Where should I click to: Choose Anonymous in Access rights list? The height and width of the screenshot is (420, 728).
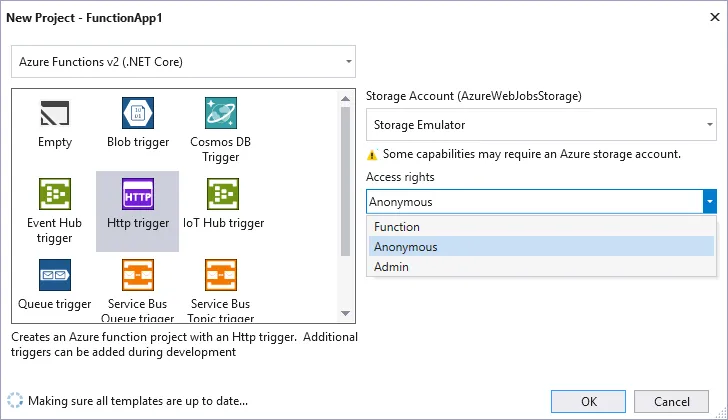(541, 246)
